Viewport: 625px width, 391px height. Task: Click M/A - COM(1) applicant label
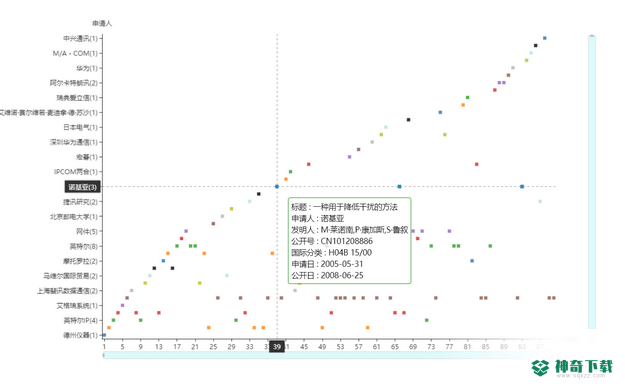[x=75, y=53]
